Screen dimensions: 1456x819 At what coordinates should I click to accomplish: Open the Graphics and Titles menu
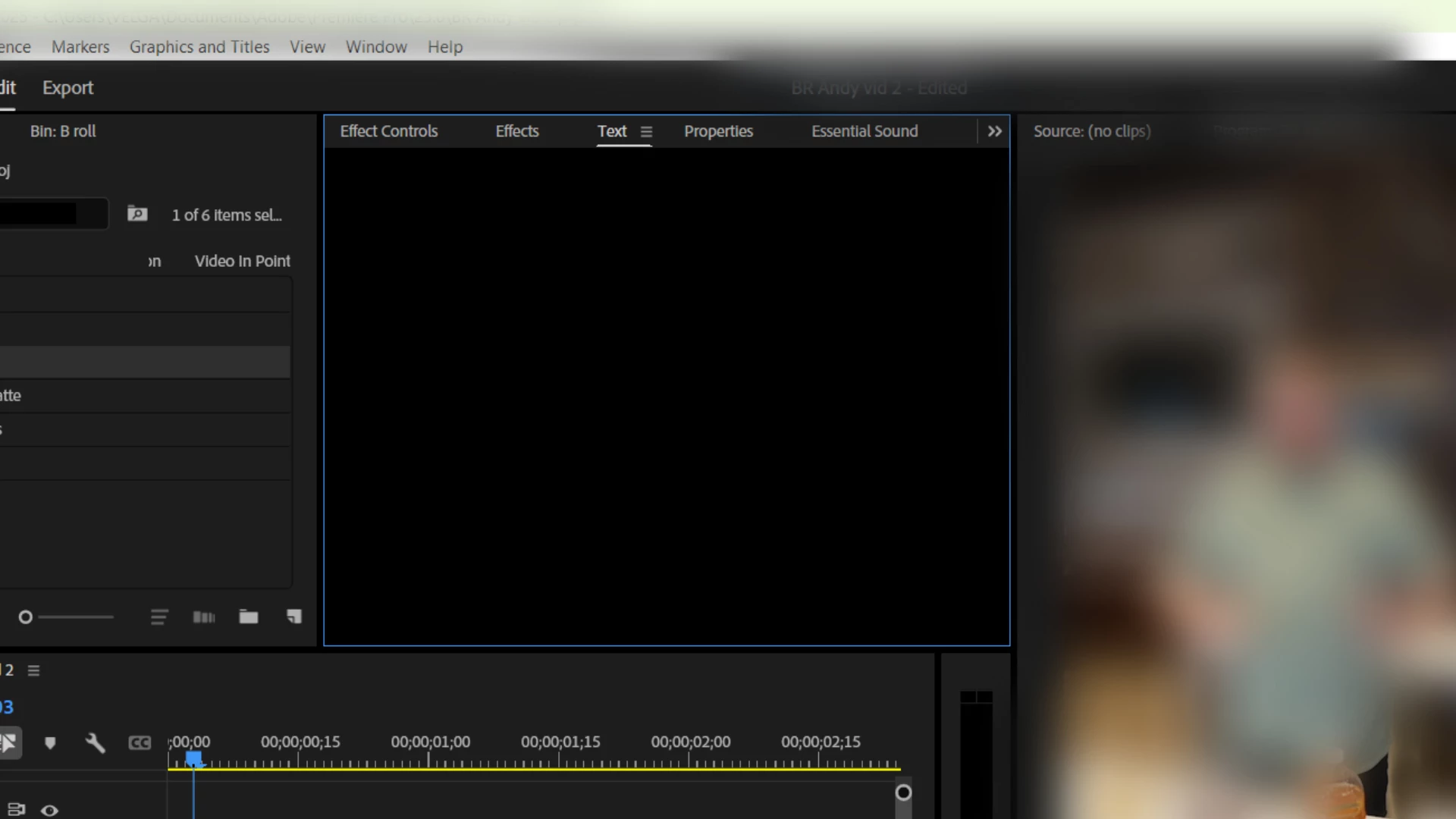[x=199, y=47]
